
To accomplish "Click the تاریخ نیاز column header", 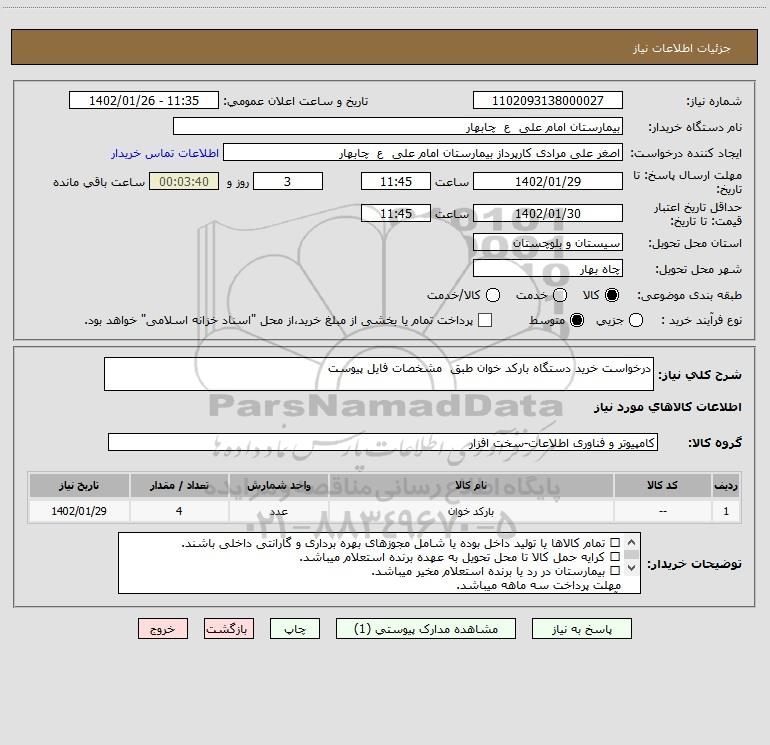I will tap(79, 486).
